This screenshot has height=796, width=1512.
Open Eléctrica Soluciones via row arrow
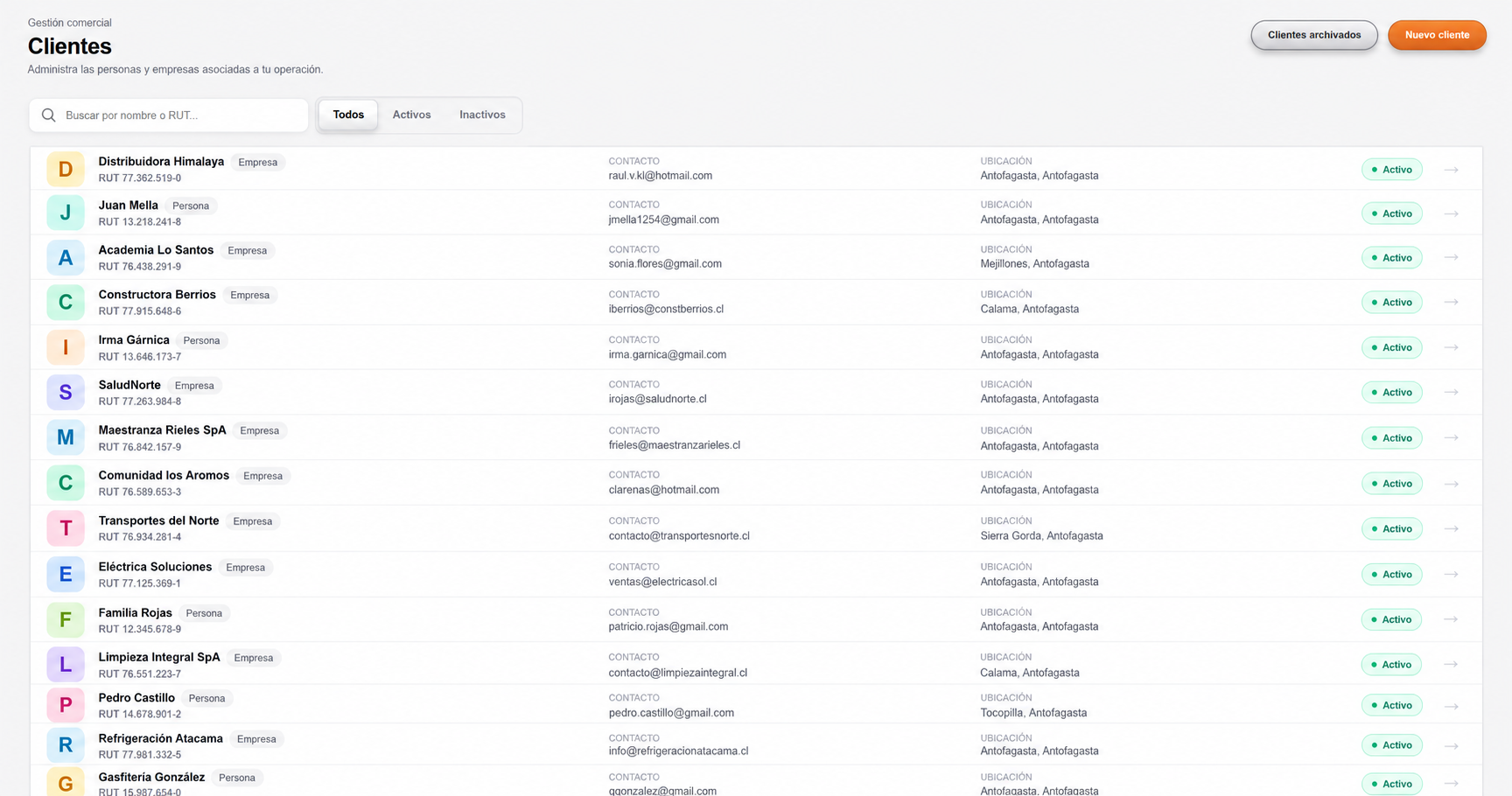(x=1452, y=574)
